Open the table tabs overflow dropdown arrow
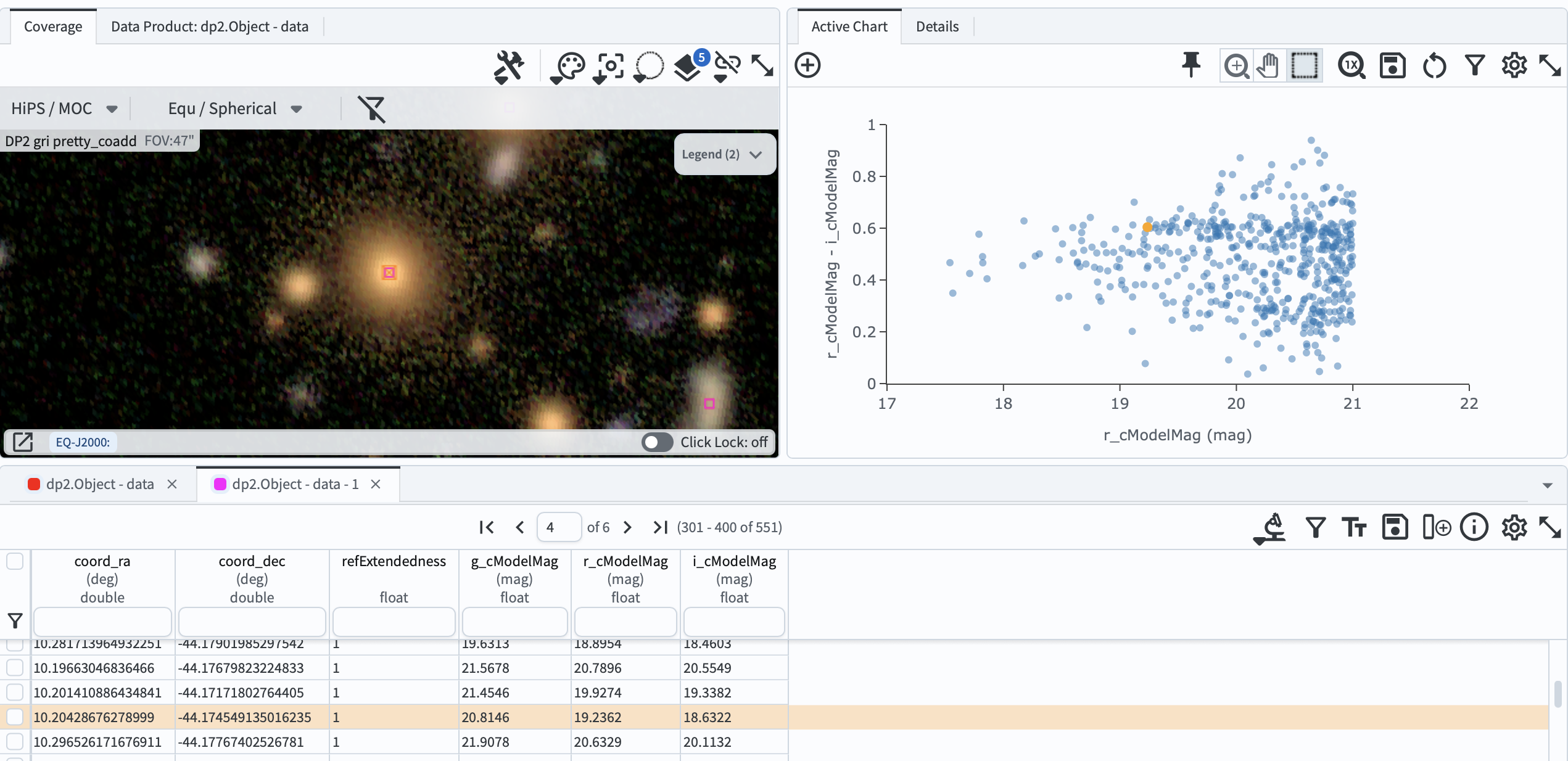Screen dimensions: 1568x761 1547,485
